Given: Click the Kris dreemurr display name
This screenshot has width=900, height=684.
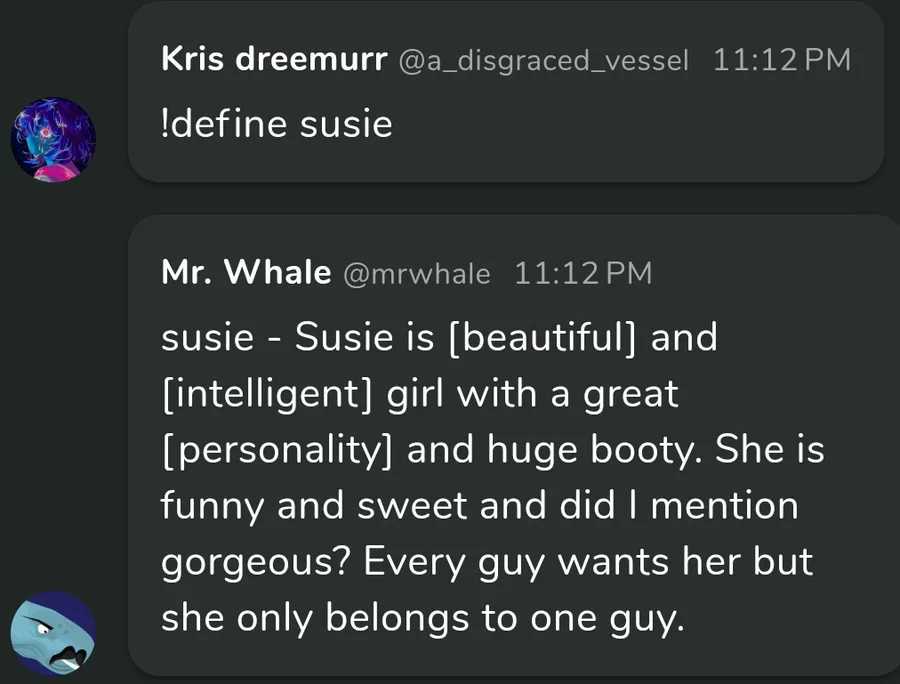Looking at the screenshot, I should [x=274, y=59].
